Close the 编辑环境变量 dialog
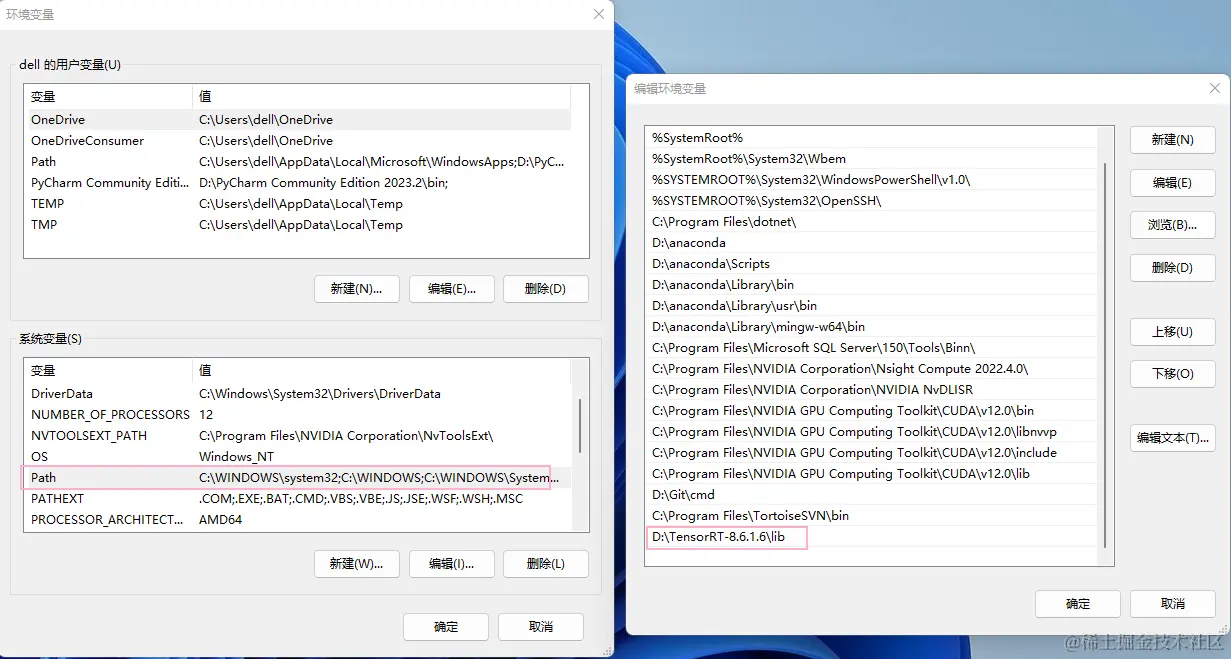Viewport: 1231px width, 659px height. (1214, 88)
